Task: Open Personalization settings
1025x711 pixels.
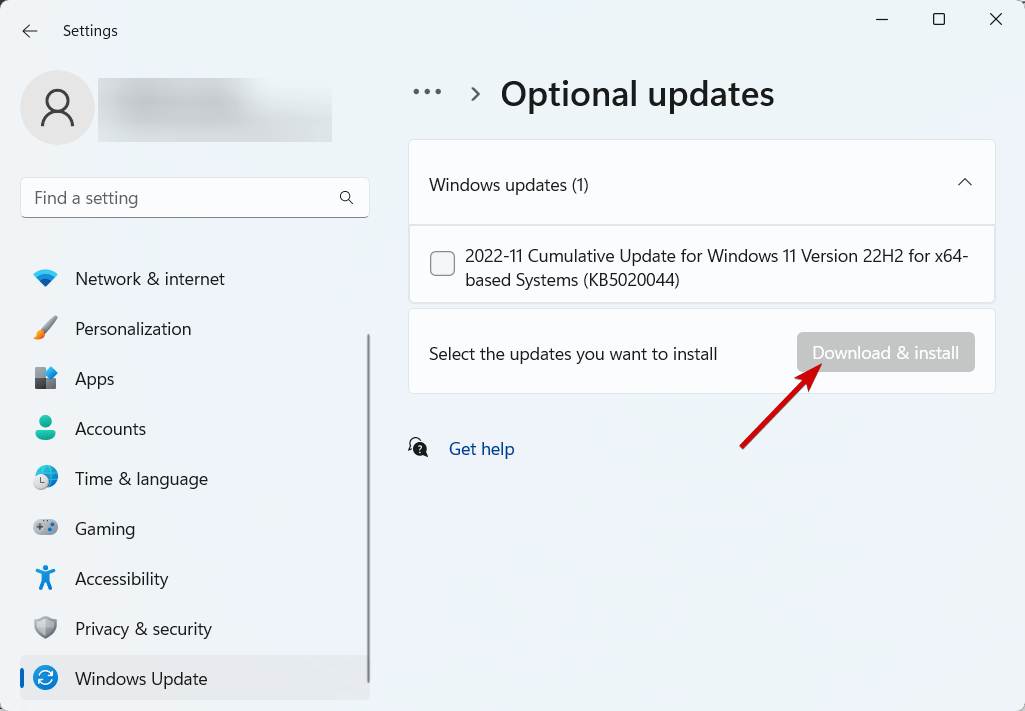Action: [195, 328]
